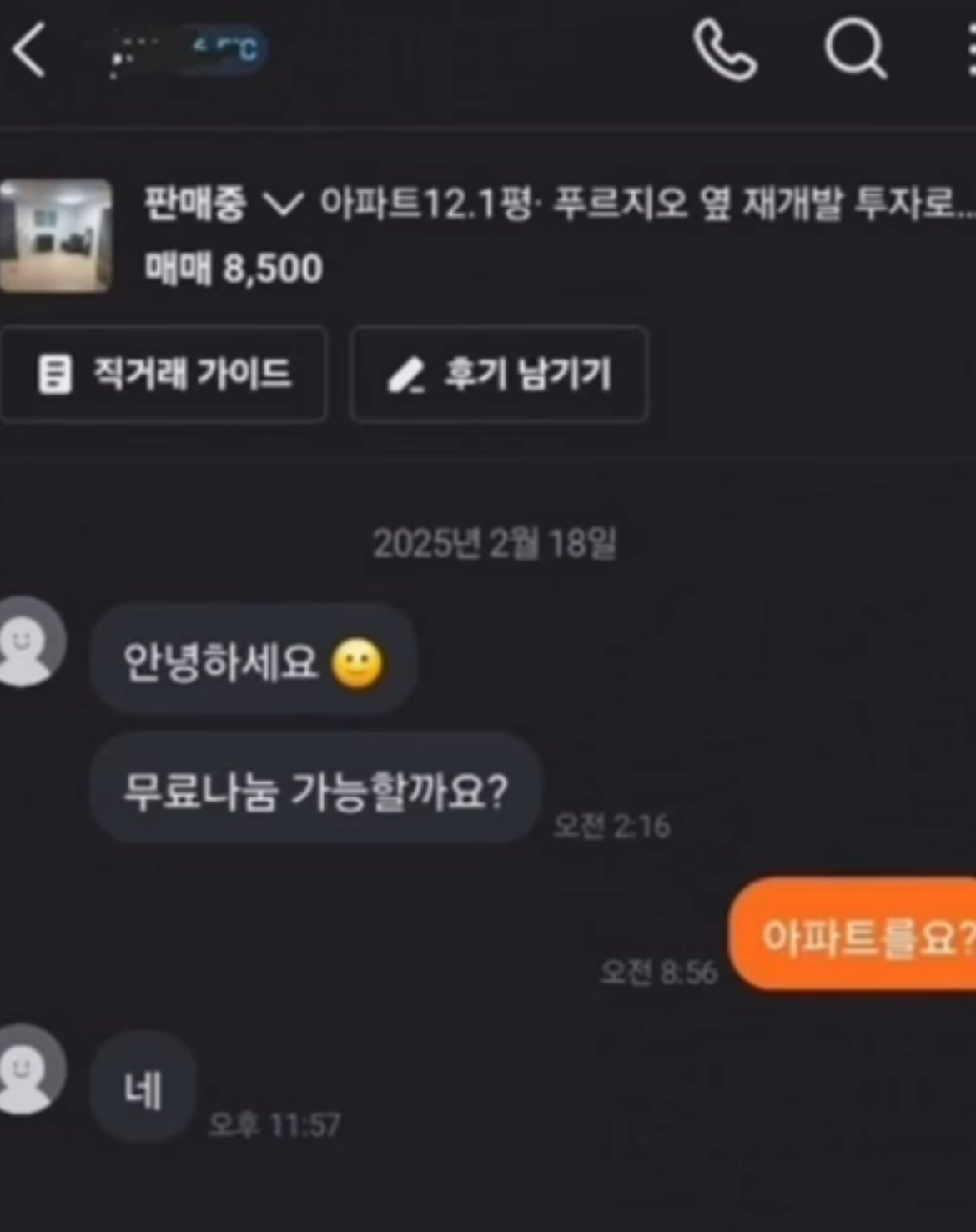Tap the back arrow icon

click(28, 50)
